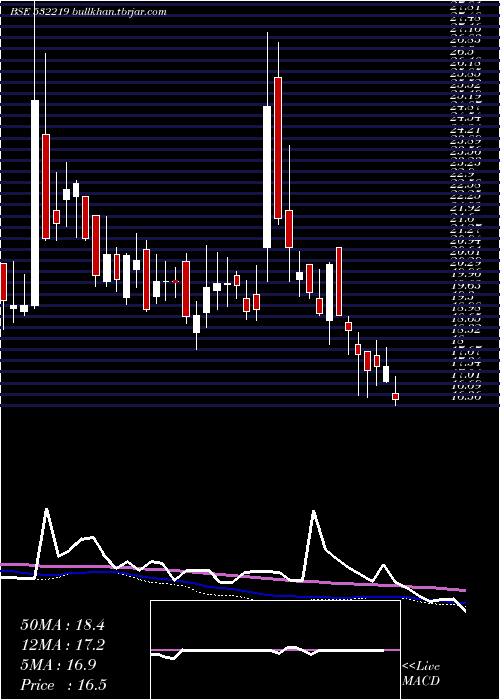Click the 21.92 price axis label
This screenshot has height=700, width=500.
point(465,208)
